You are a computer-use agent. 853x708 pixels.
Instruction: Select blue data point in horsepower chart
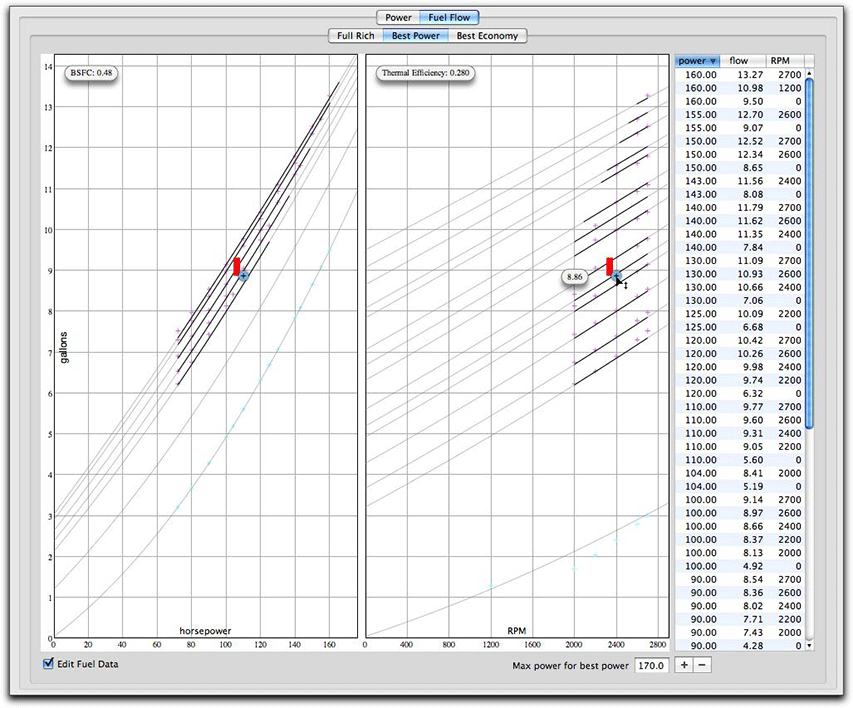[243, 275]
